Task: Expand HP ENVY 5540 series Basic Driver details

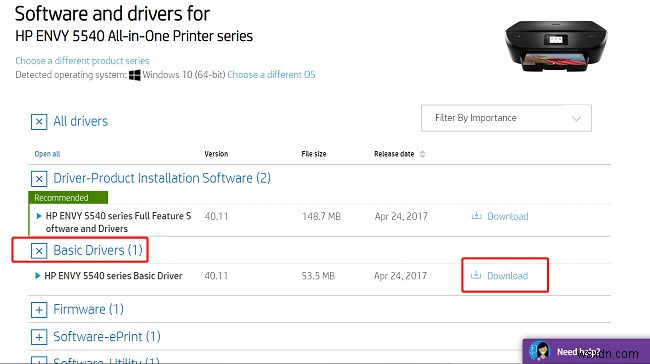Action: pyautogui.click(x=37, y=276)
